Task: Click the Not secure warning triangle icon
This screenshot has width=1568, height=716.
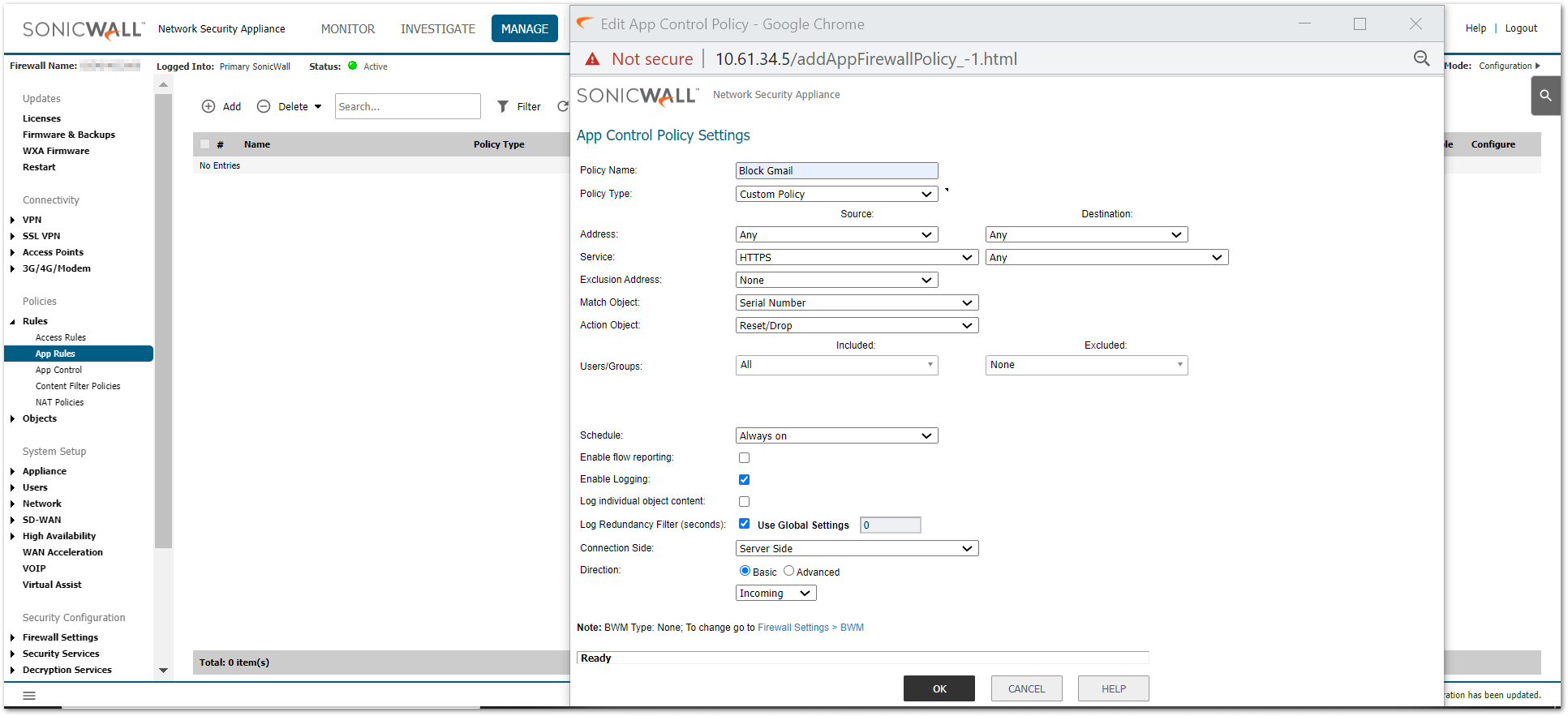Action: click(x=593, y=59)
